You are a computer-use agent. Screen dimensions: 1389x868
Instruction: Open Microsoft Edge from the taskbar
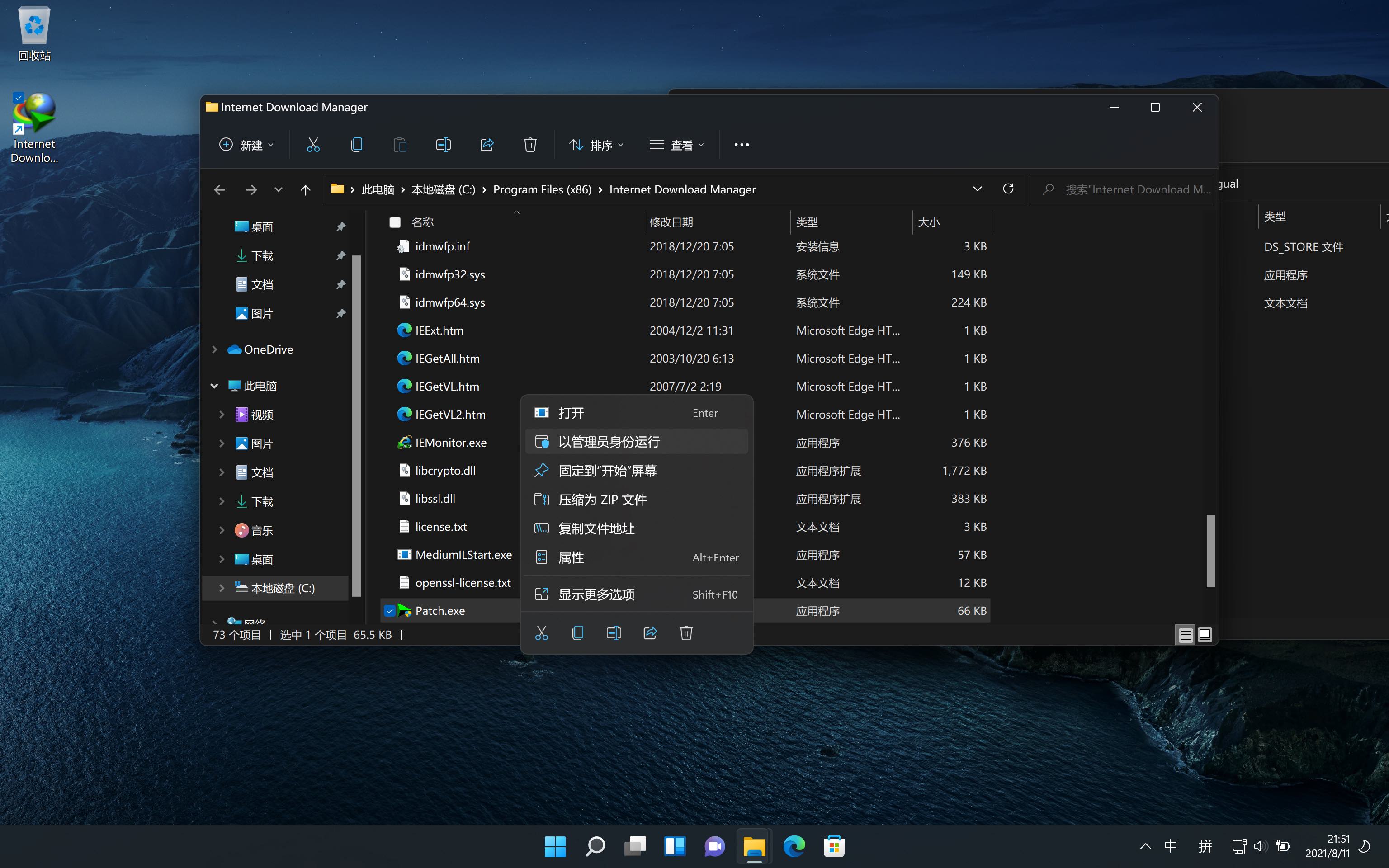click(x=794, y=845)
